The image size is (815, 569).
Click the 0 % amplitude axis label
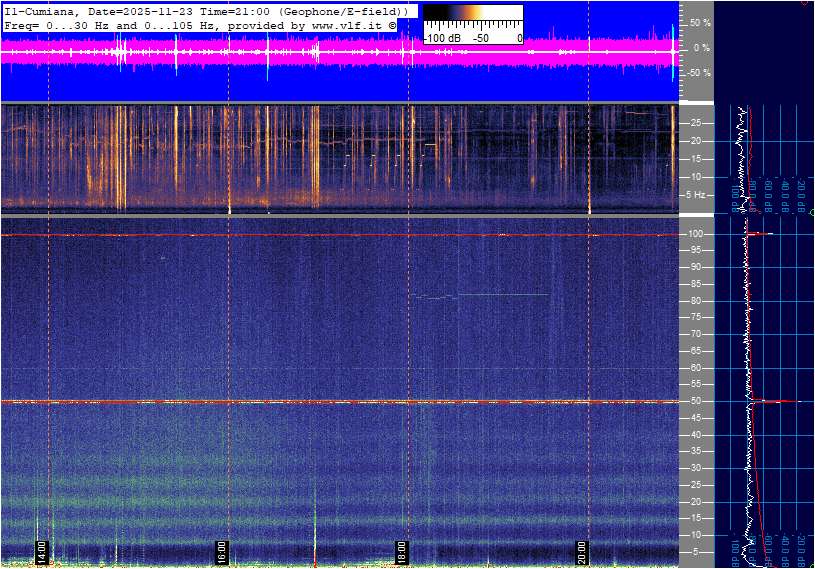point(702,47)
